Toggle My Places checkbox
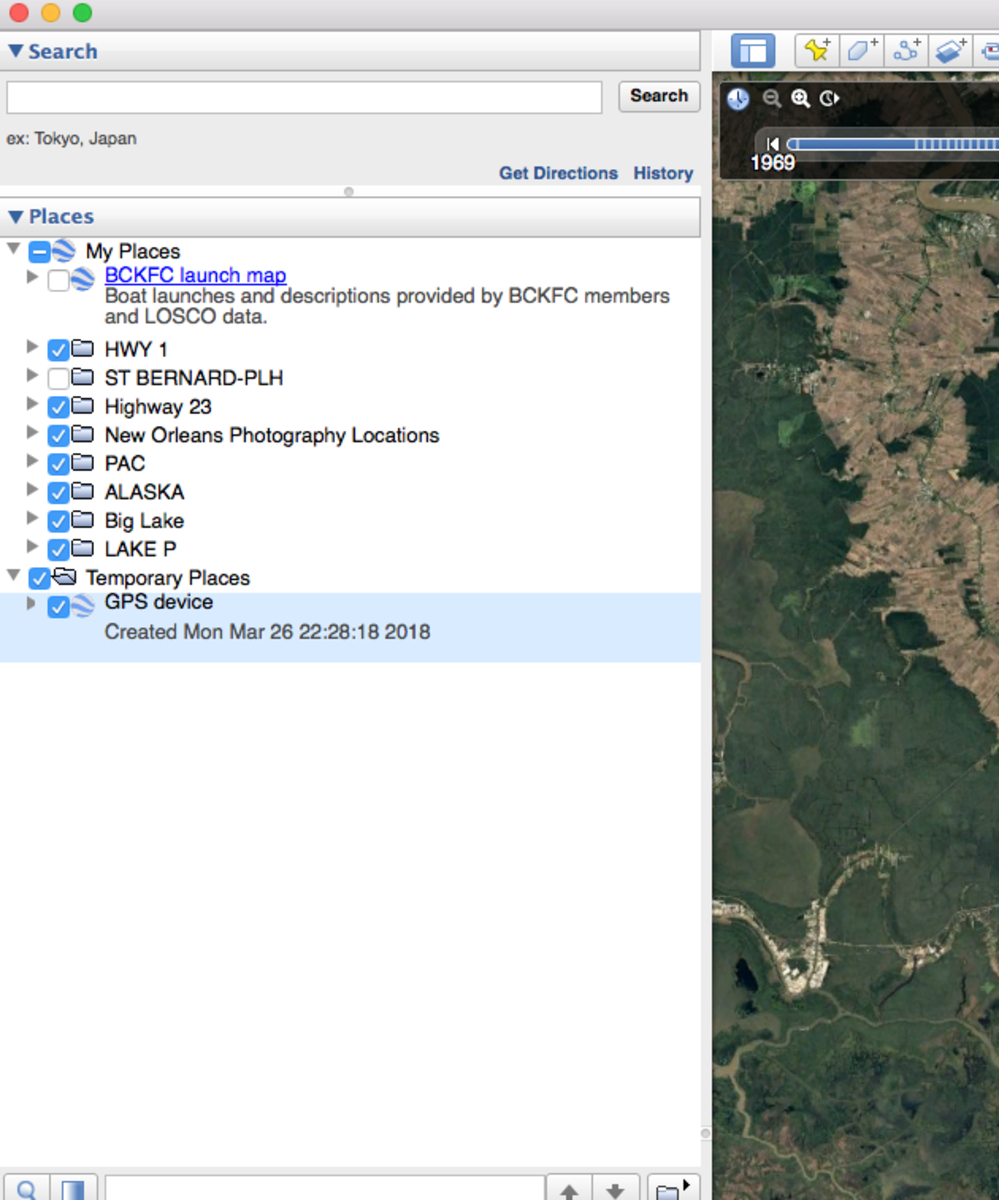Screen dimensions: 999x1200 40,252
